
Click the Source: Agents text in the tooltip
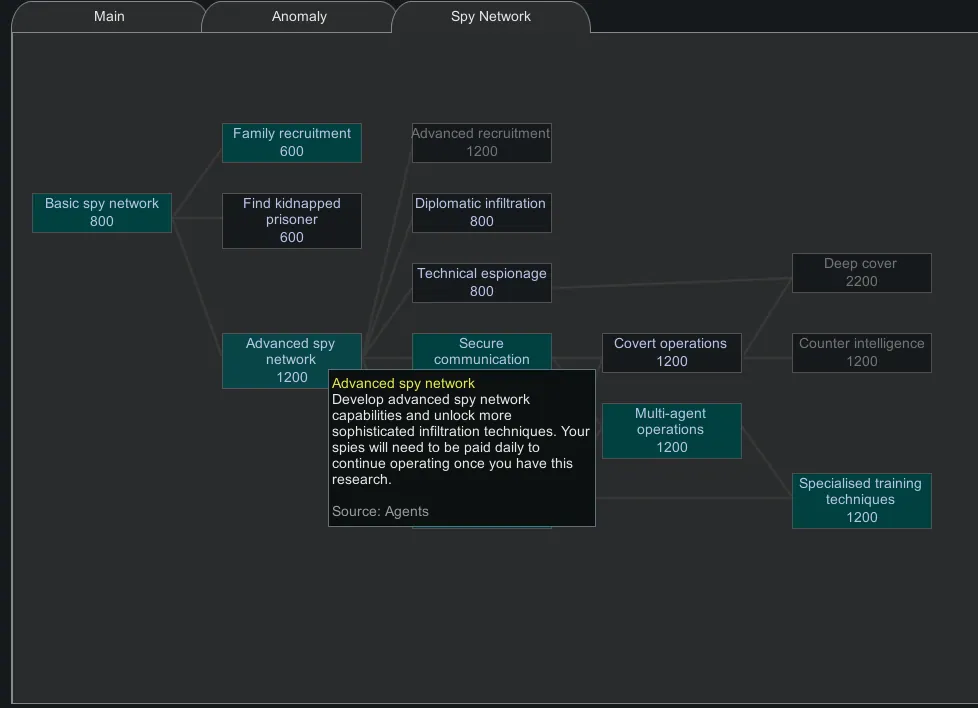coord(380,512)
